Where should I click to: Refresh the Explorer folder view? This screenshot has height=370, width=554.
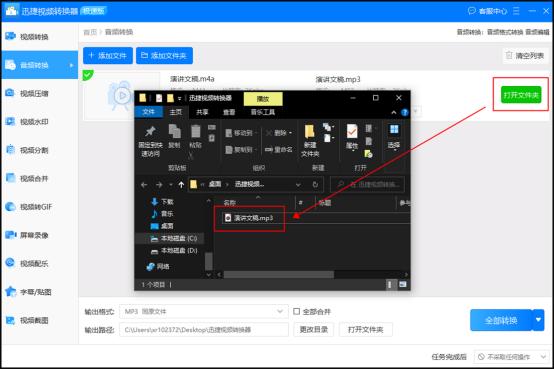click(315, 184)
